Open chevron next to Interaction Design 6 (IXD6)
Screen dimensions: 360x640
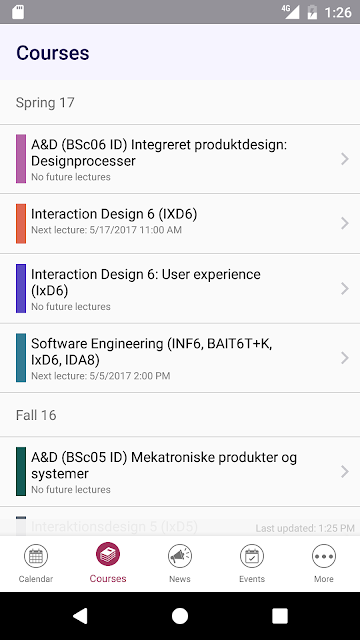click(x=345, y=223)
